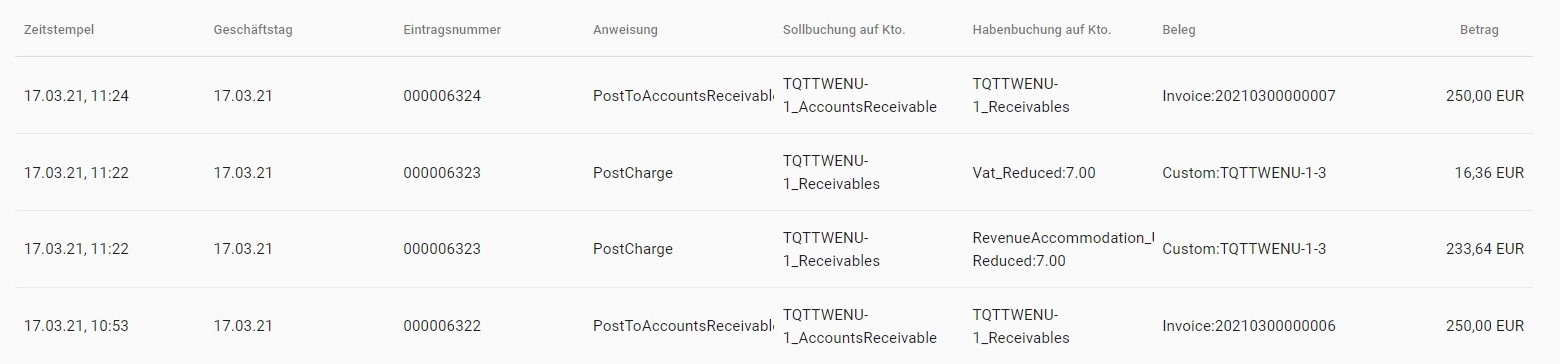Click the 16,36 EUR amount
This screenshot has width=1560, height=364.
1489,173
